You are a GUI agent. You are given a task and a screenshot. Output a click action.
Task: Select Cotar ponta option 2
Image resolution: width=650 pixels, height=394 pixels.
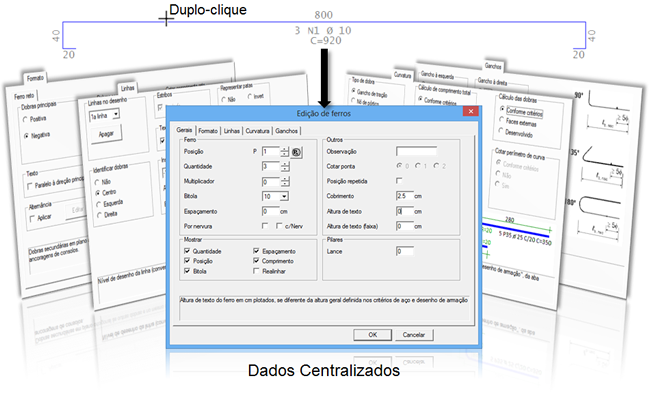coord(436,166)
